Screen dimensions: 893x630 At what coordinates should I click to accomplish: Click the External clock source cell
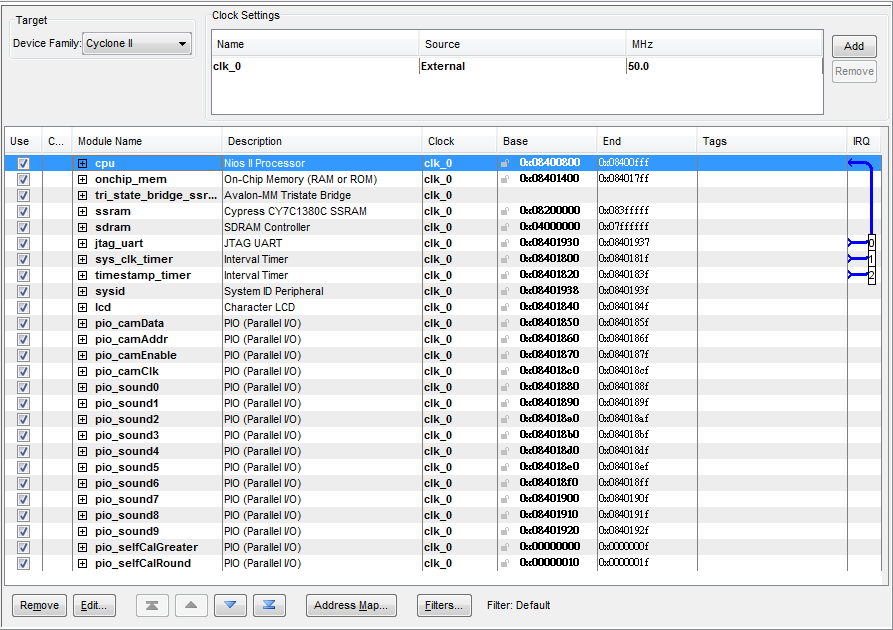[522, 66]
